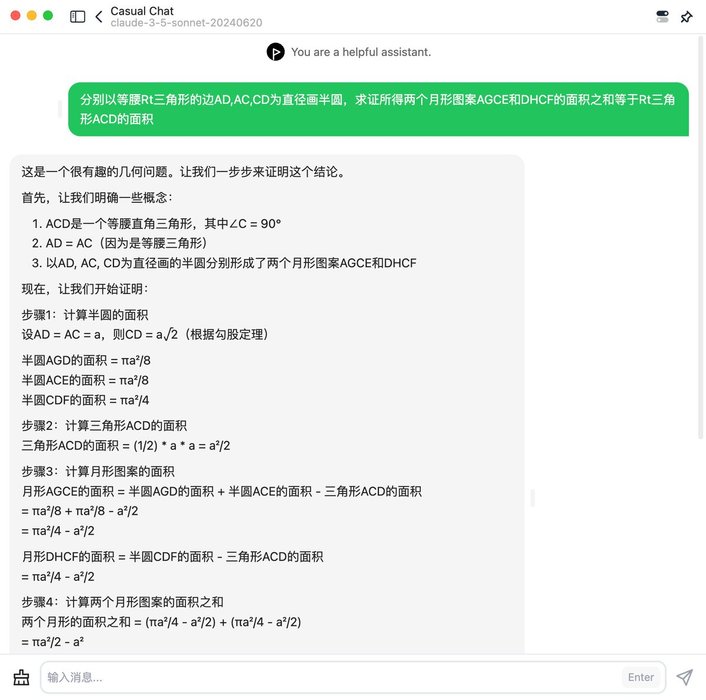Screen dimensions: 706x700
Task: Clear conversation with broom icon
Action: 21,677
